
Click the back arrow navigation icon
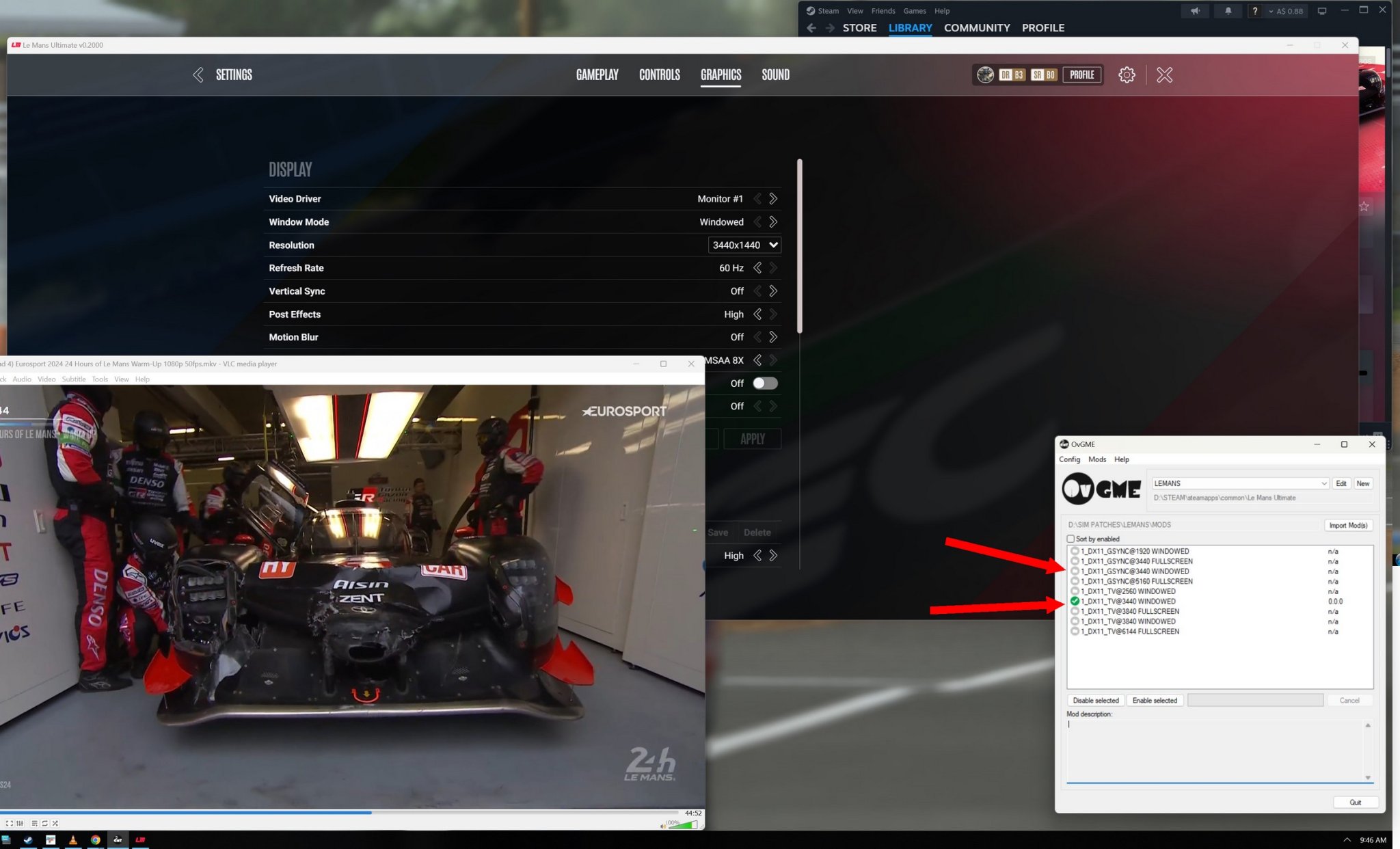coord(197,74)
